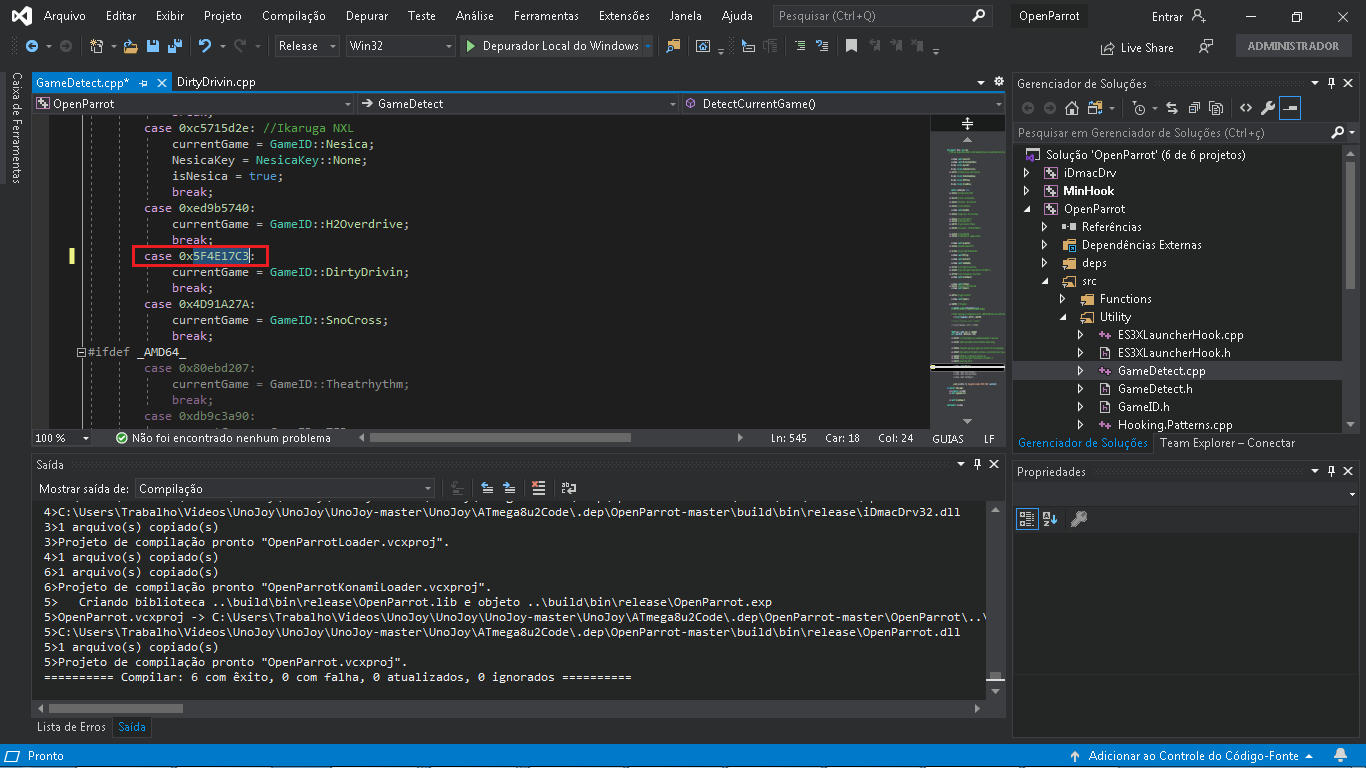This screenshot has height=768, width=1366.
Task: Switch to the DirtyDrivin.cpp tab
Action: coord(215,82)
